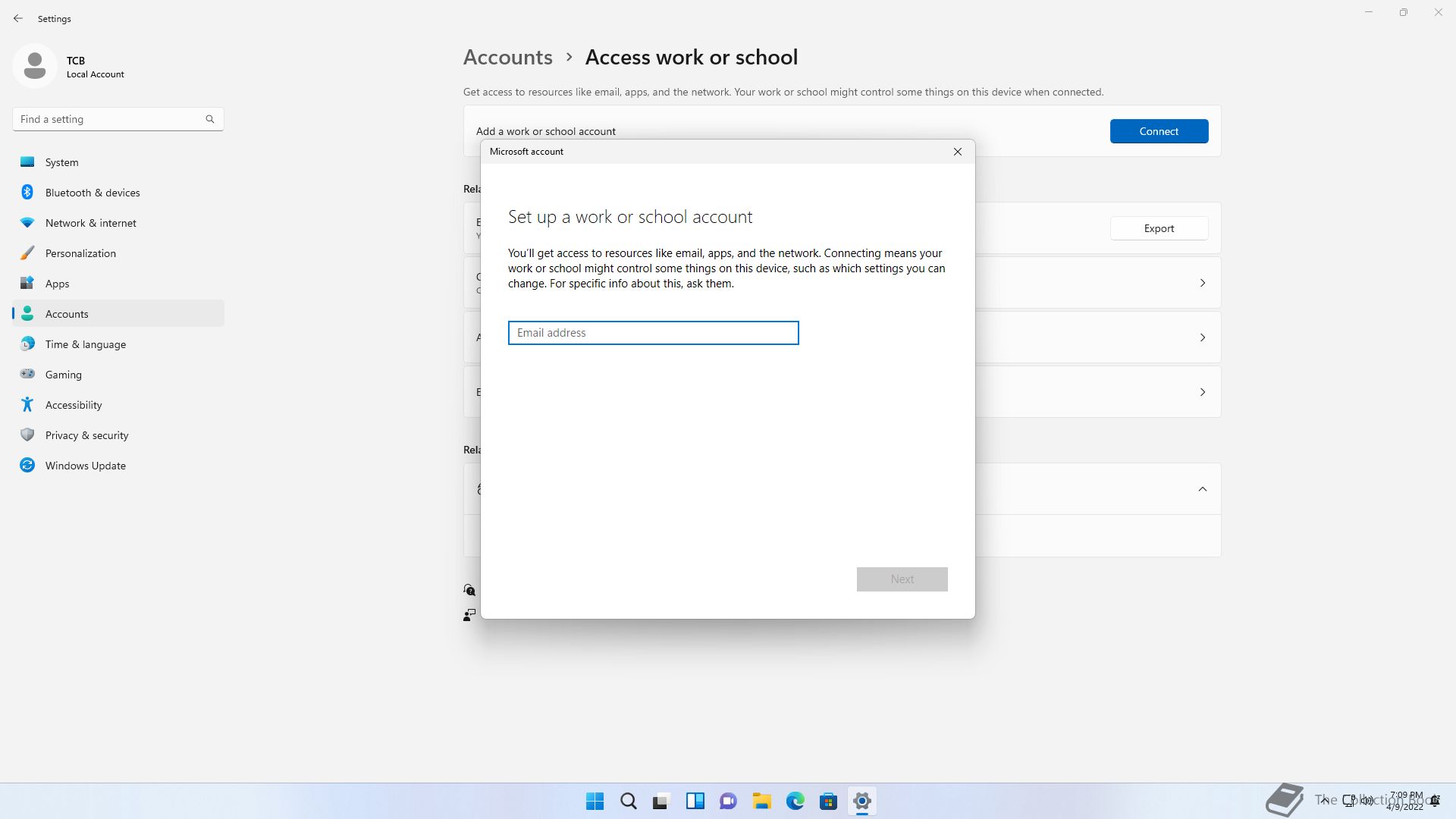The height and width of the screenshot is (819, 1456).
Task: Click the volume tray icon
Action: [x=1367, y=800]
